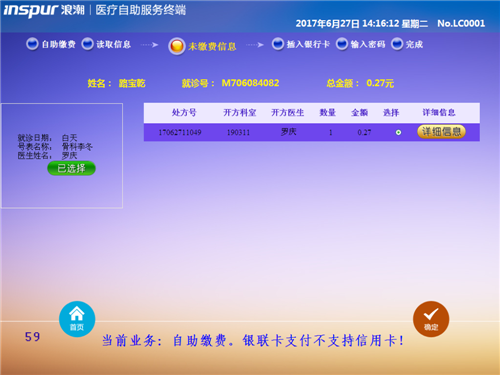
Task: Click the 就诊号 M706084082 text
Action: [230, 83]
